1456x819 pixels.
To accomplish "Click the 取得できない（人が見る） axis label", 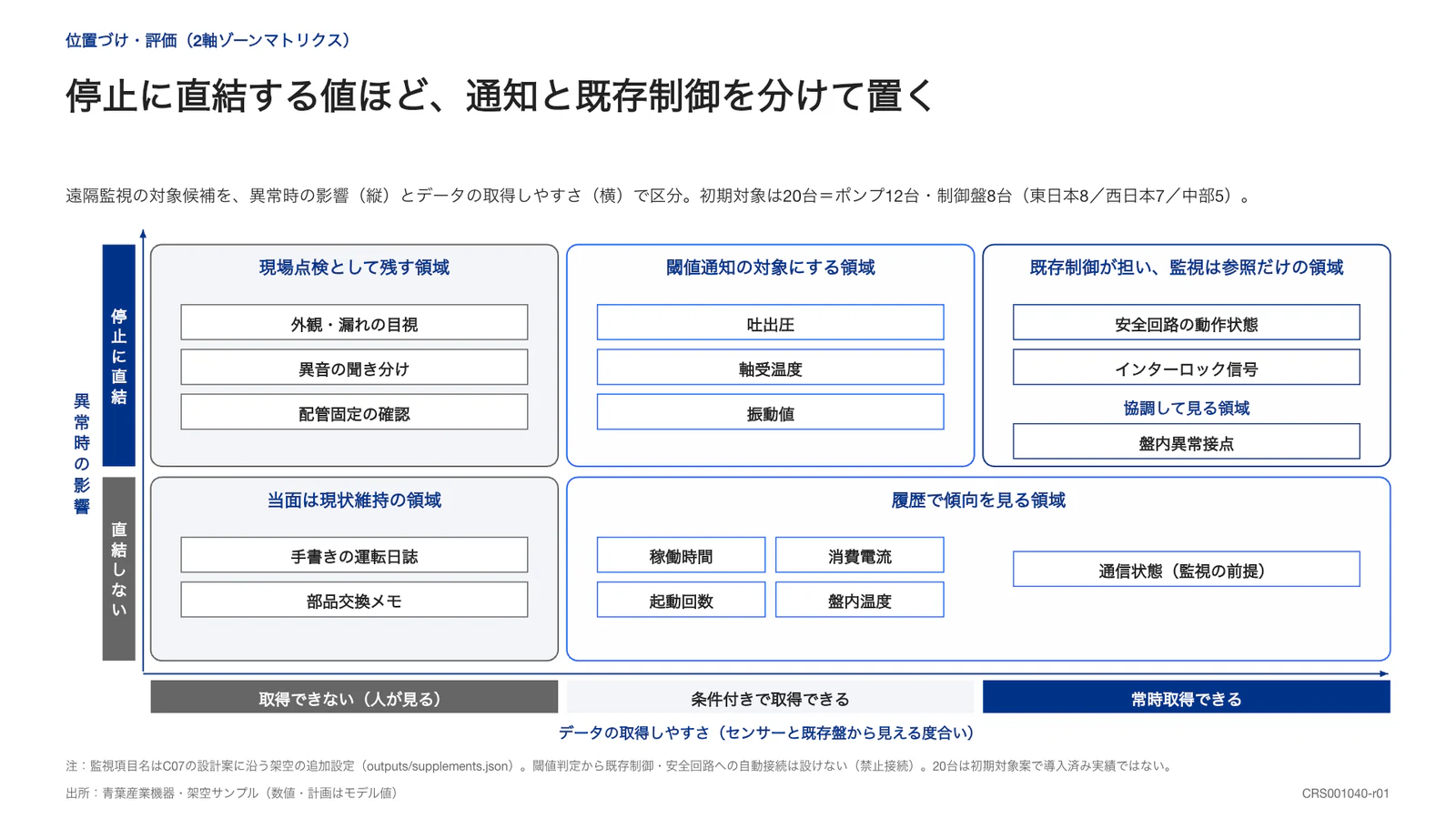I will tap(354, 698).
